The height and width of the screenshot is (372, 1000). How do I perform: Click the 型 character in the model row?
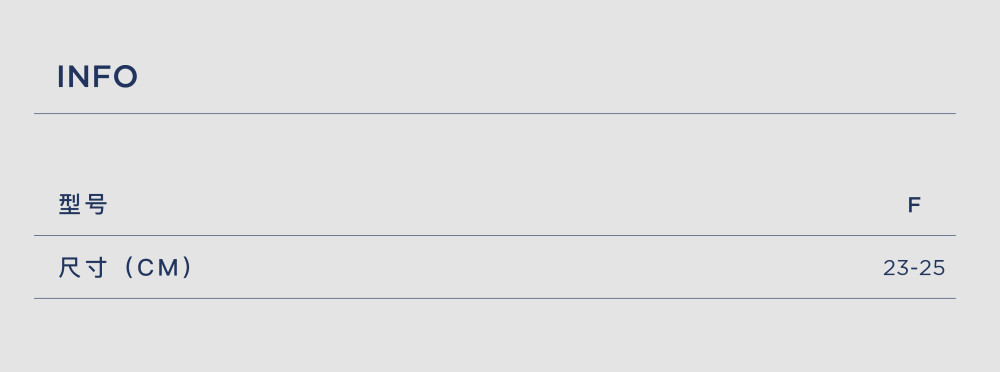pos(69,204)
